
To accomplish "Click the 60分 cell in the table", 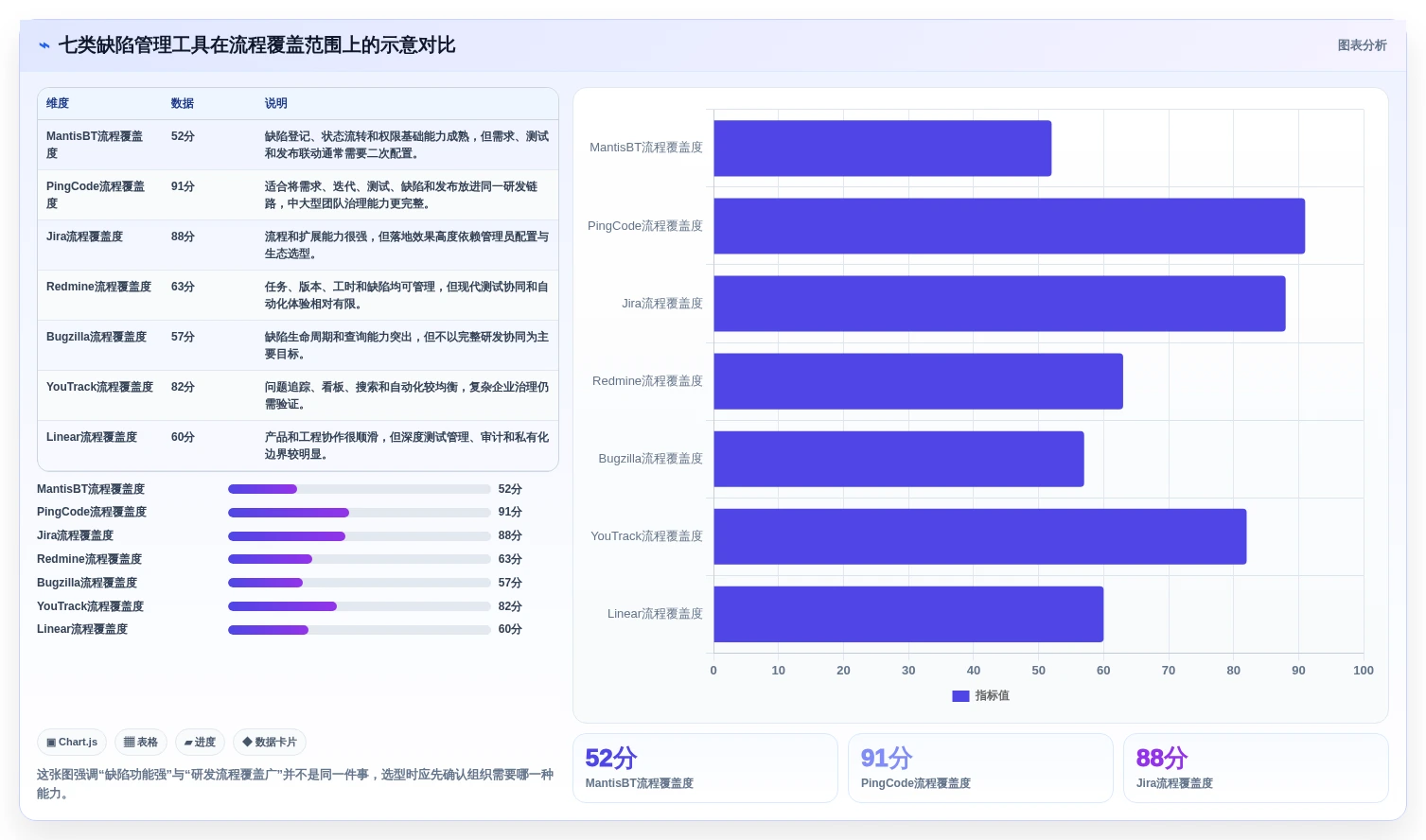I will tap(183, 437).
